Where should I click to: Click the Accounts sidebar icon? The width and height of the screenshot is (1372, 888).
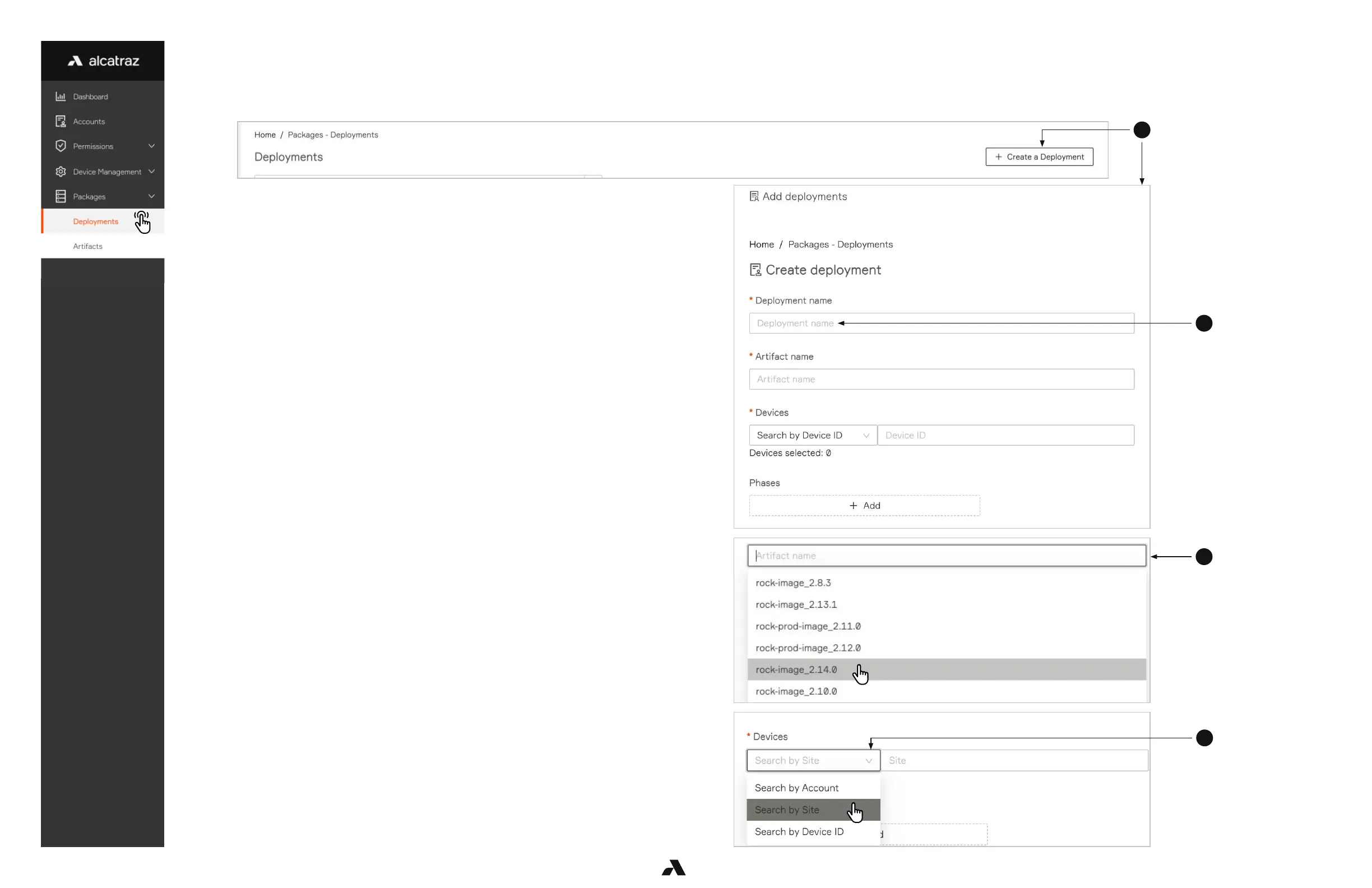click(61, 121)
